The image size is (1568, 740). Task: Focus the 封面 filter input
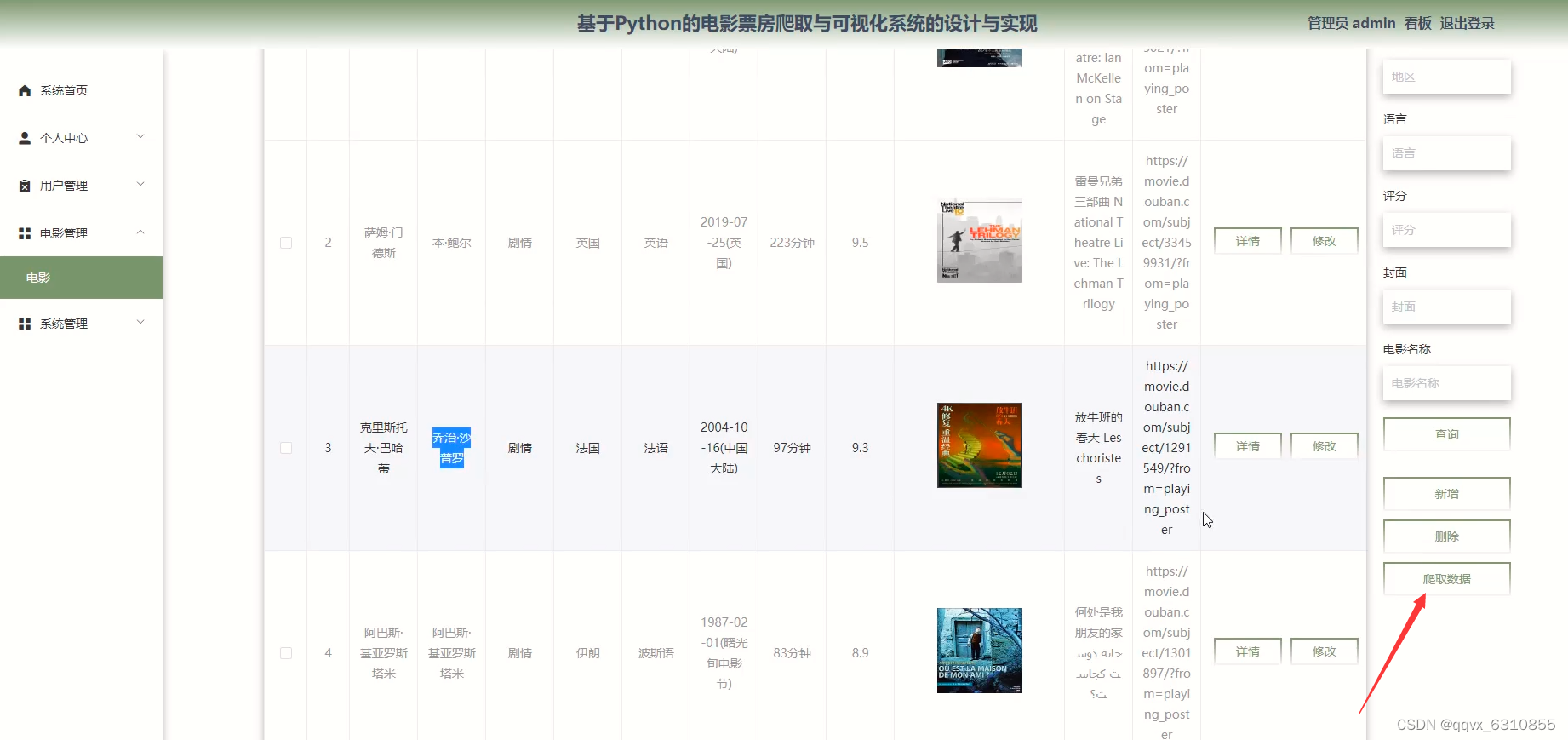pos(1447,307)
